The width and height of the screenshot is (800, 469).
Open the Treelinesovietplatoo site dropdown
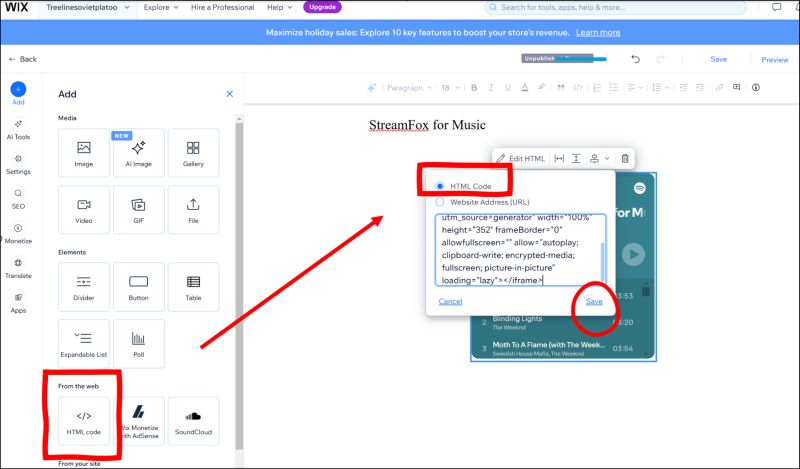87,8
